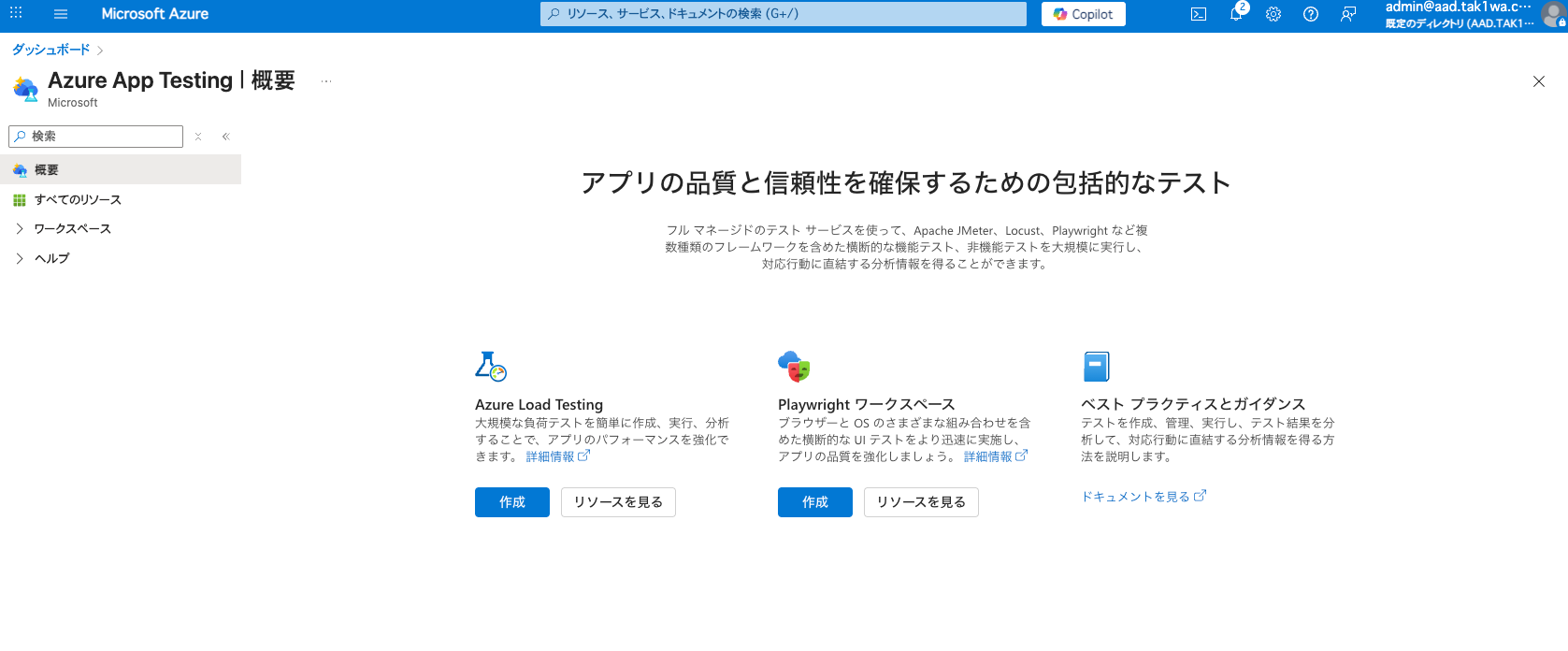Click the Copilot button

1084,14
